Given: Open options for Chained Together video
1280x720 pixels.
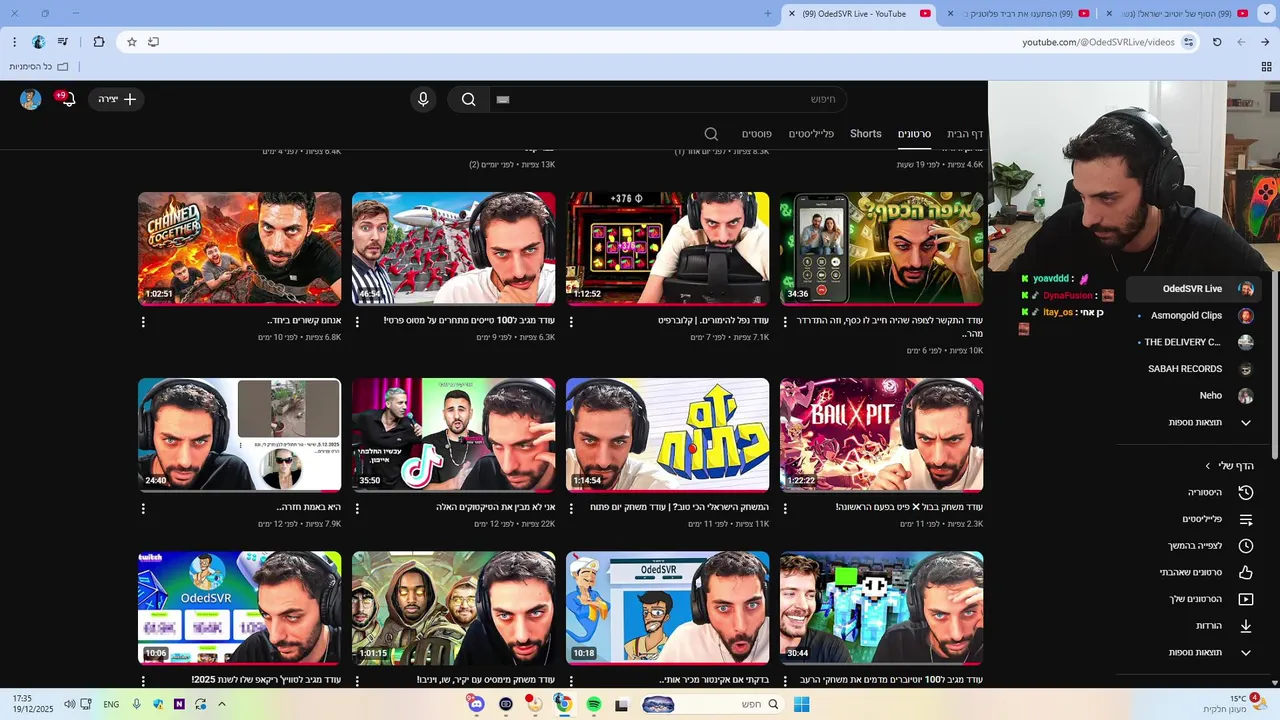Looking at the screenshot, I should [x=143, y=322].
